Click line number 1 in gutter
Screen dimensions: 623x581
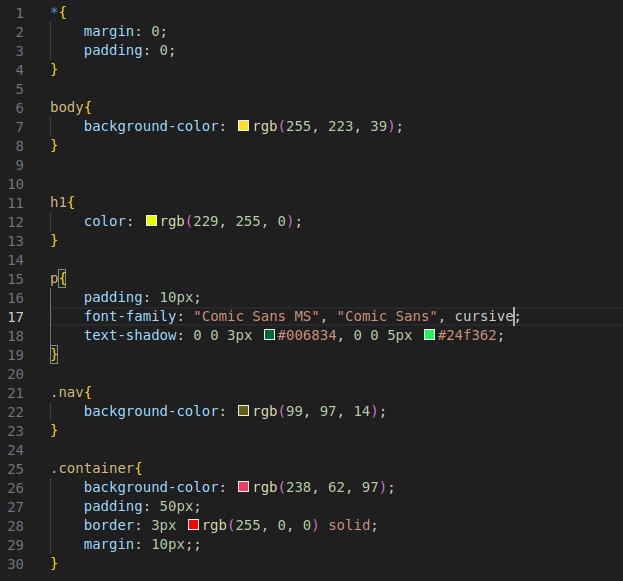coord(19,14)
